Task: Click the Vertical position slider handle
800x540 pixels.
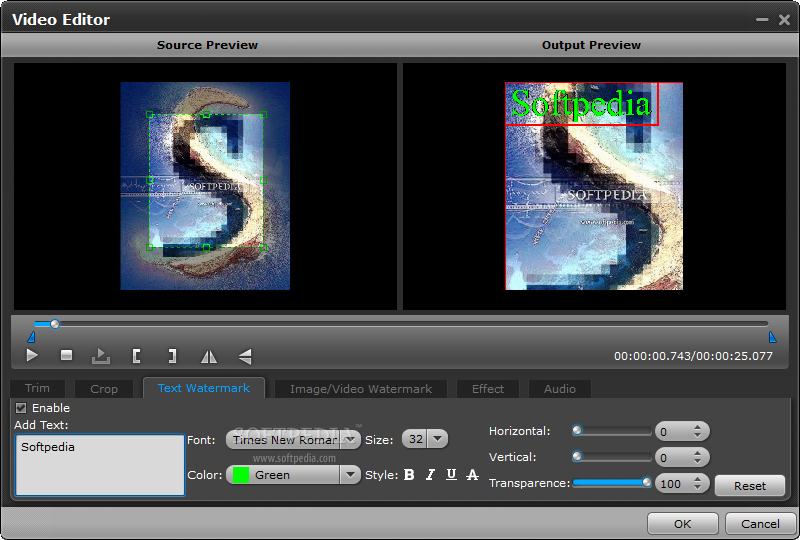Action: pos(577,456)
